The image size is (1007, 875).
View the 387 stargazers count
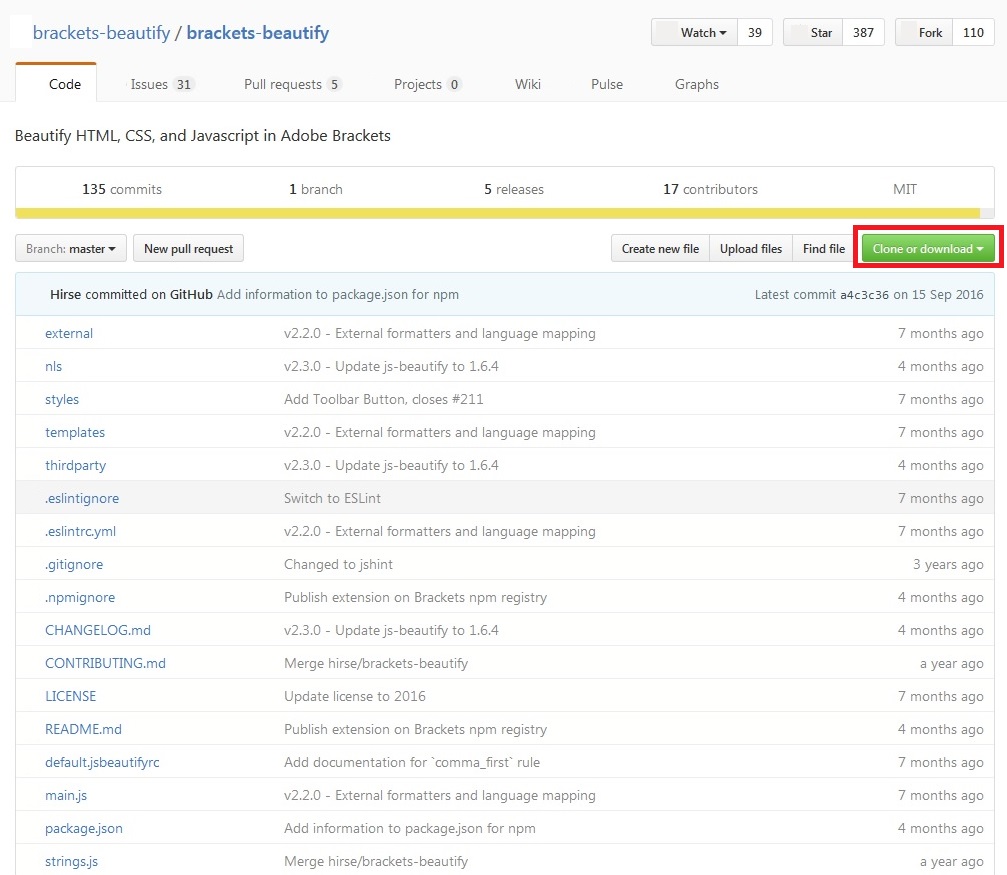[x=863, y=33]
